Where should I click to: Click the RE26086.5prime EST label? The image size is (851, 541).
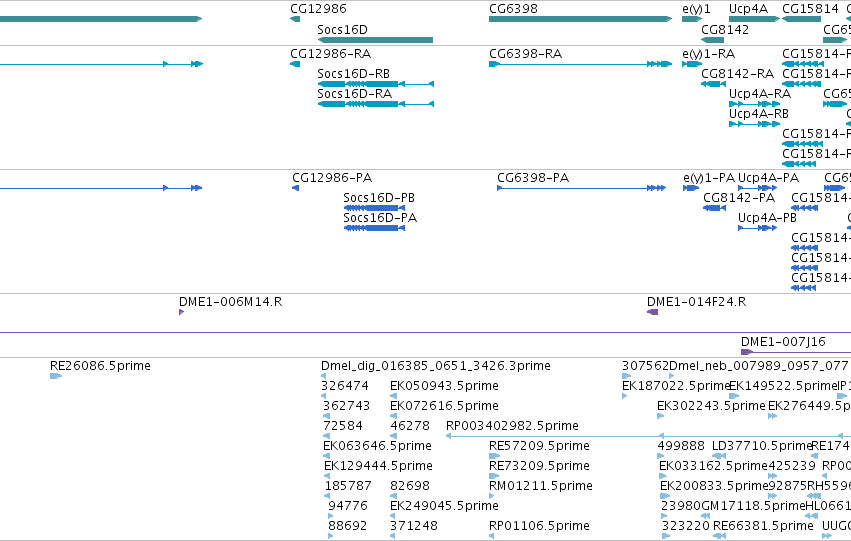(x=100, y=366)
